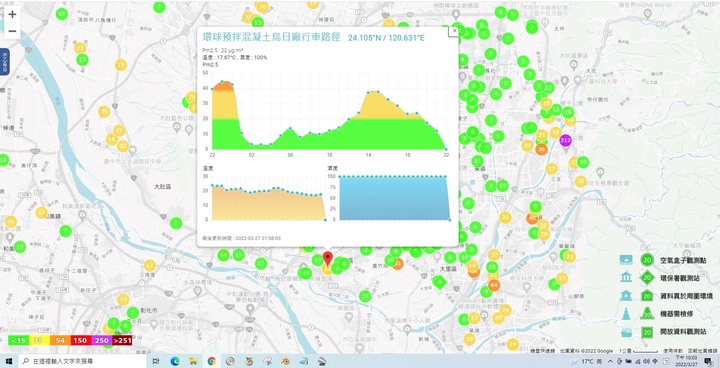Click the green circle 20 legend marker
Screen dimensions: 720x368
(647, 260)
